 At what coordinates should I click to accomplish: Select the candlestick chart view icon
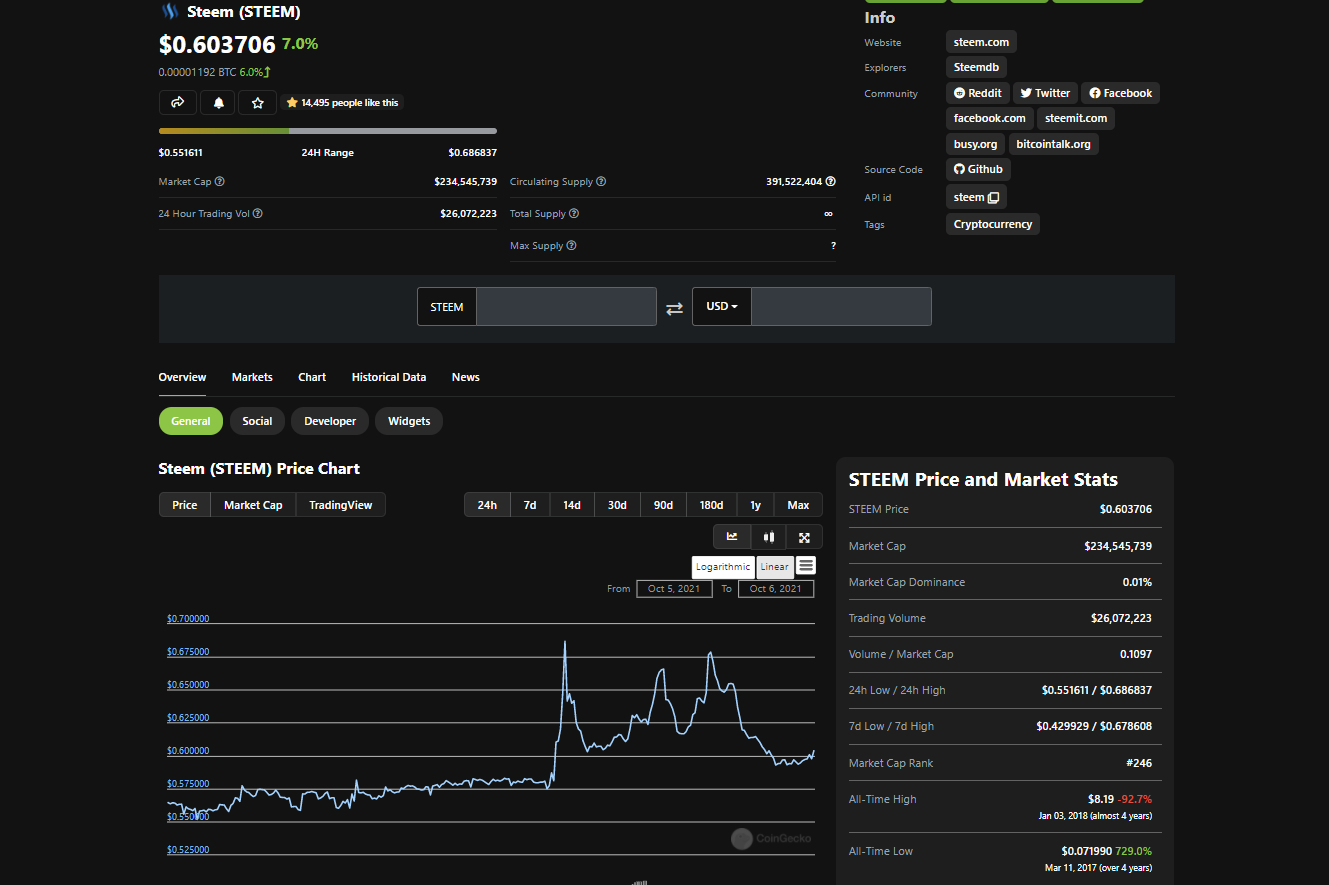point(768,537)
